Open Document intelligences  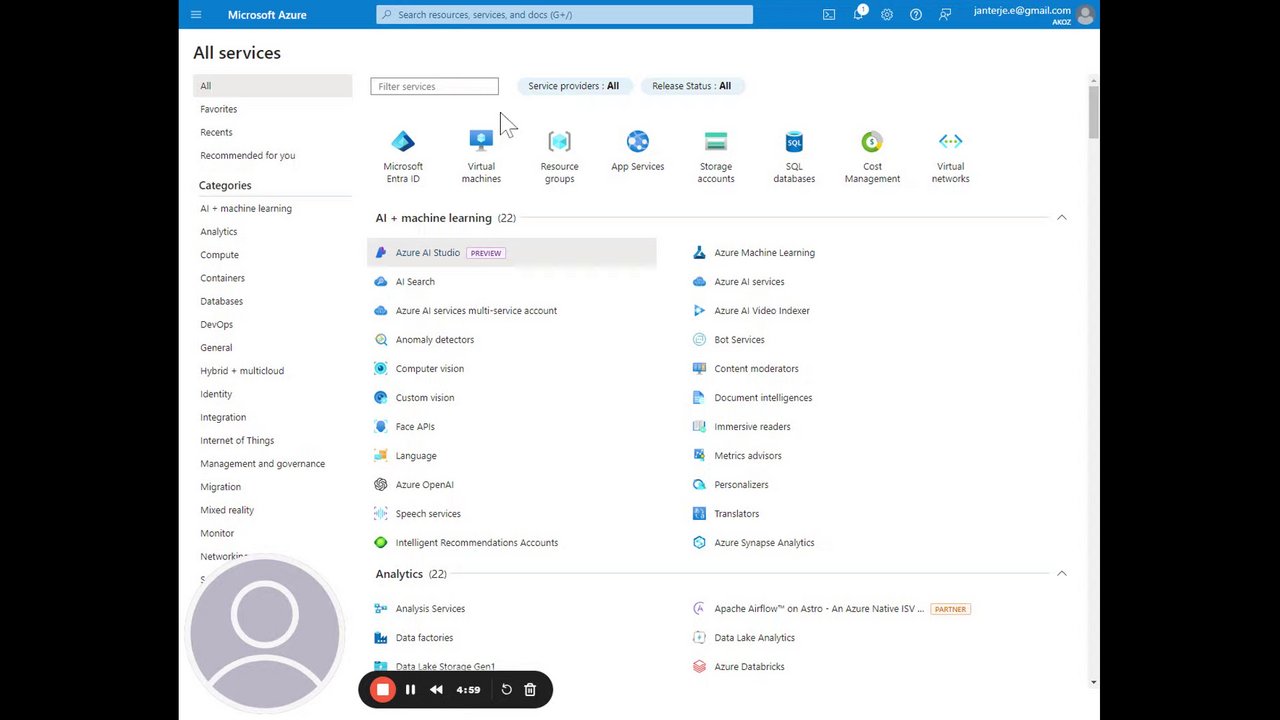coord(763,398)
